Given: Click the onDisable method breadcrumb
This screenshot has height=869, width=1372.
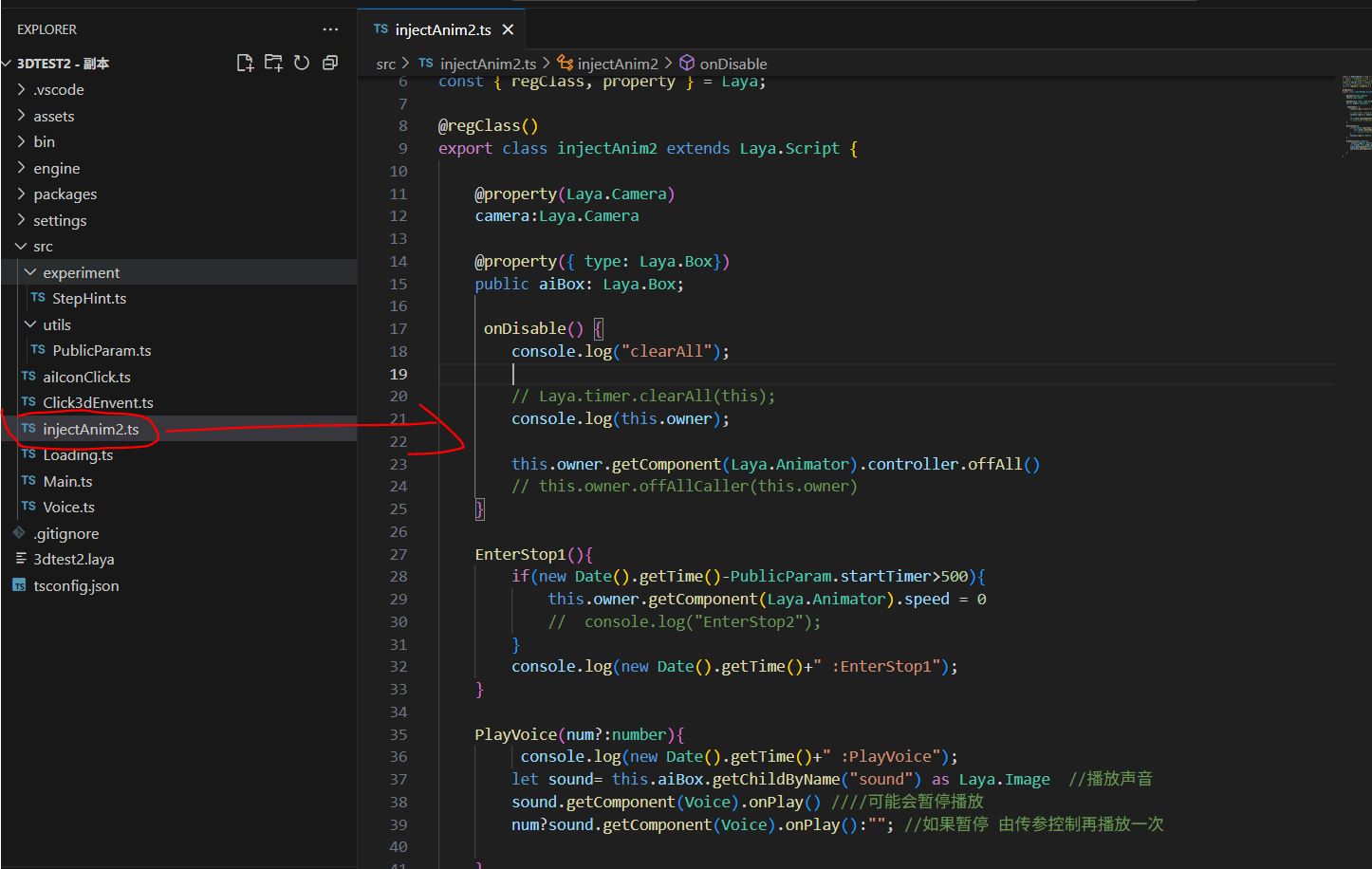Looking at the screenshot, I should 733,64.
